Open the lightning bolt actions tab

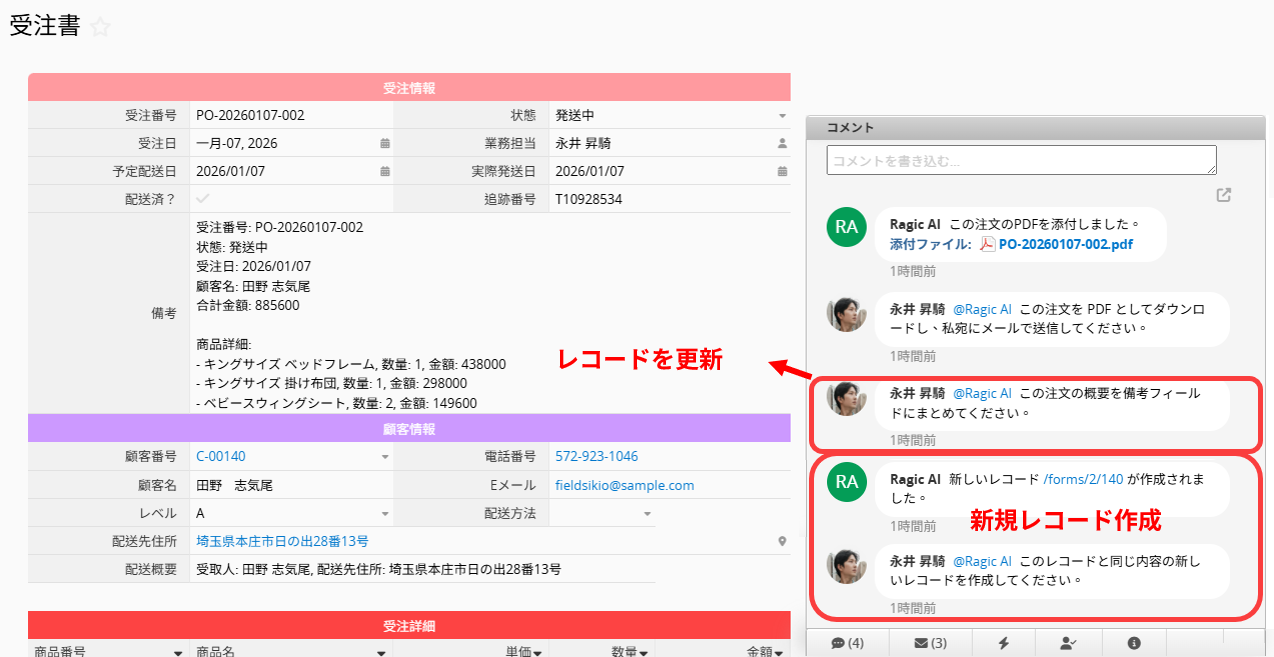1000,643
